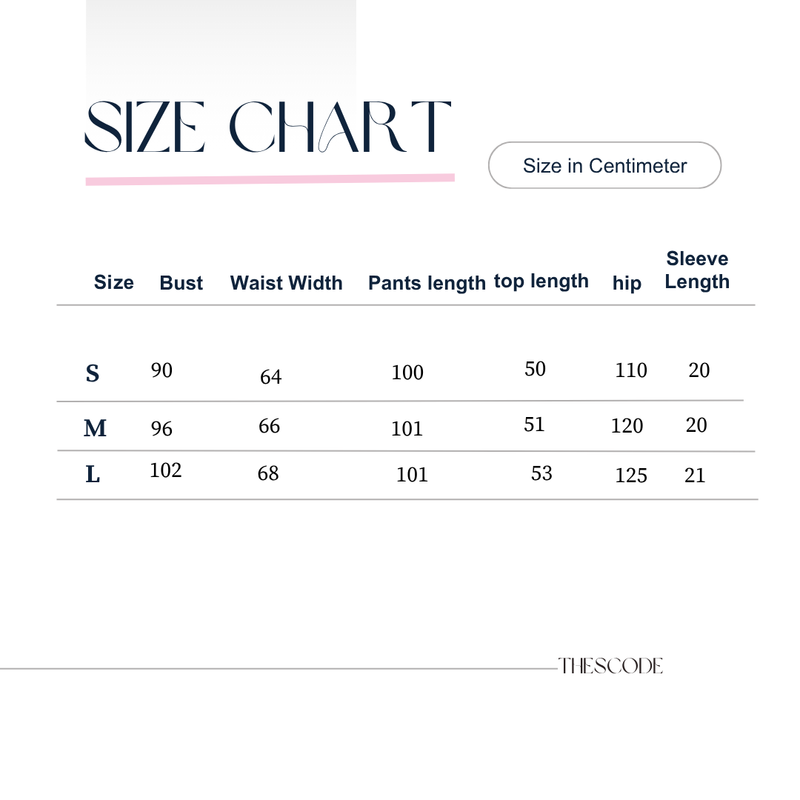
Task: Click the top length value 53
Action: click(x=541, y=473)
